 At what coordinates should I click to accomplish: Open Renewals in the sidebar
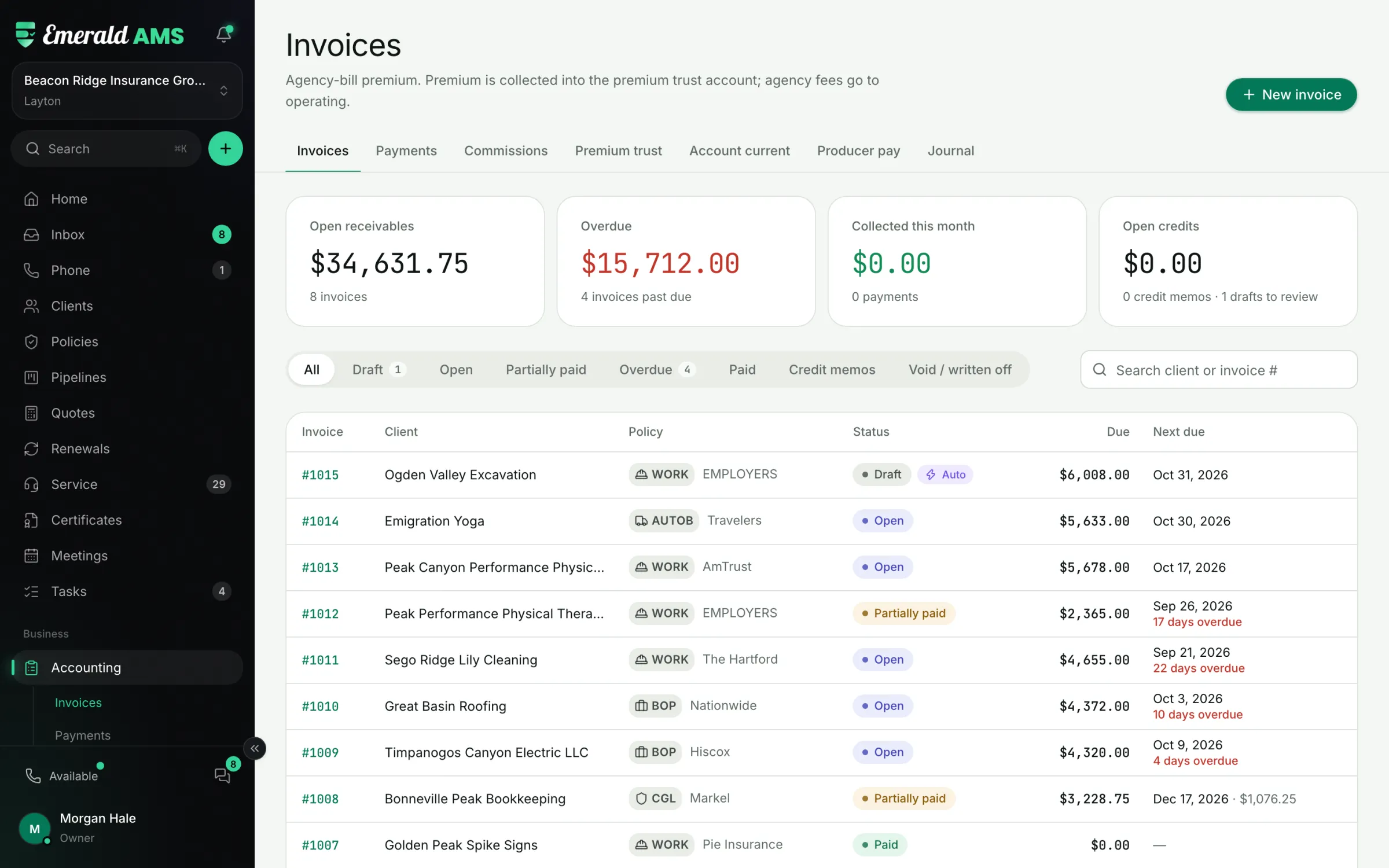click(x=127, y=448)
